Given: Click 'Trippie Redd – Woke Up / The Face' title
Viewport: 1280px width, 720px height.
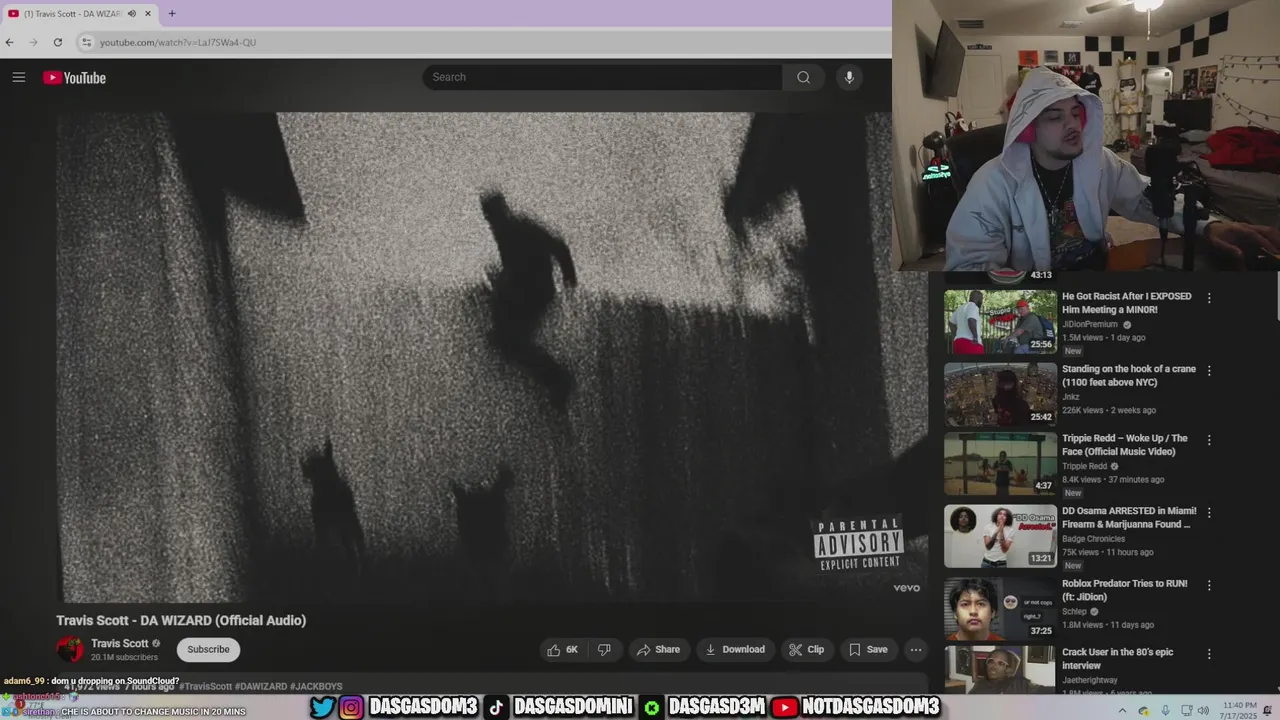Looking at the screenshot, I should [1125, 445].
